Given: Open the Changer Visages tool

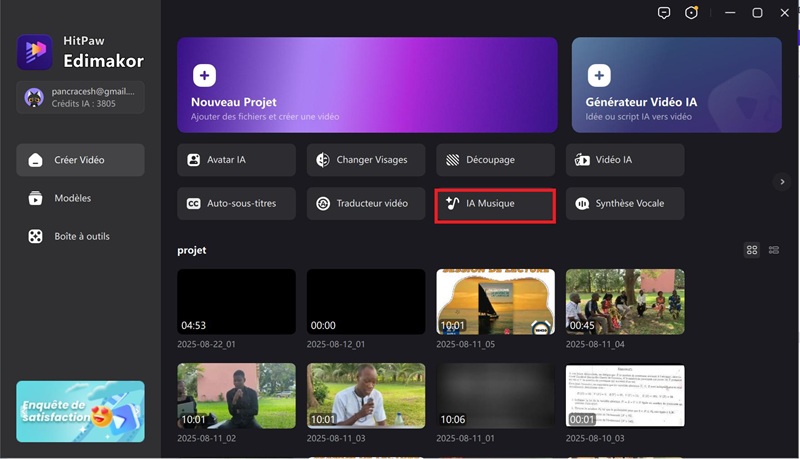Looking at the screenshot, I should (366, 160).
